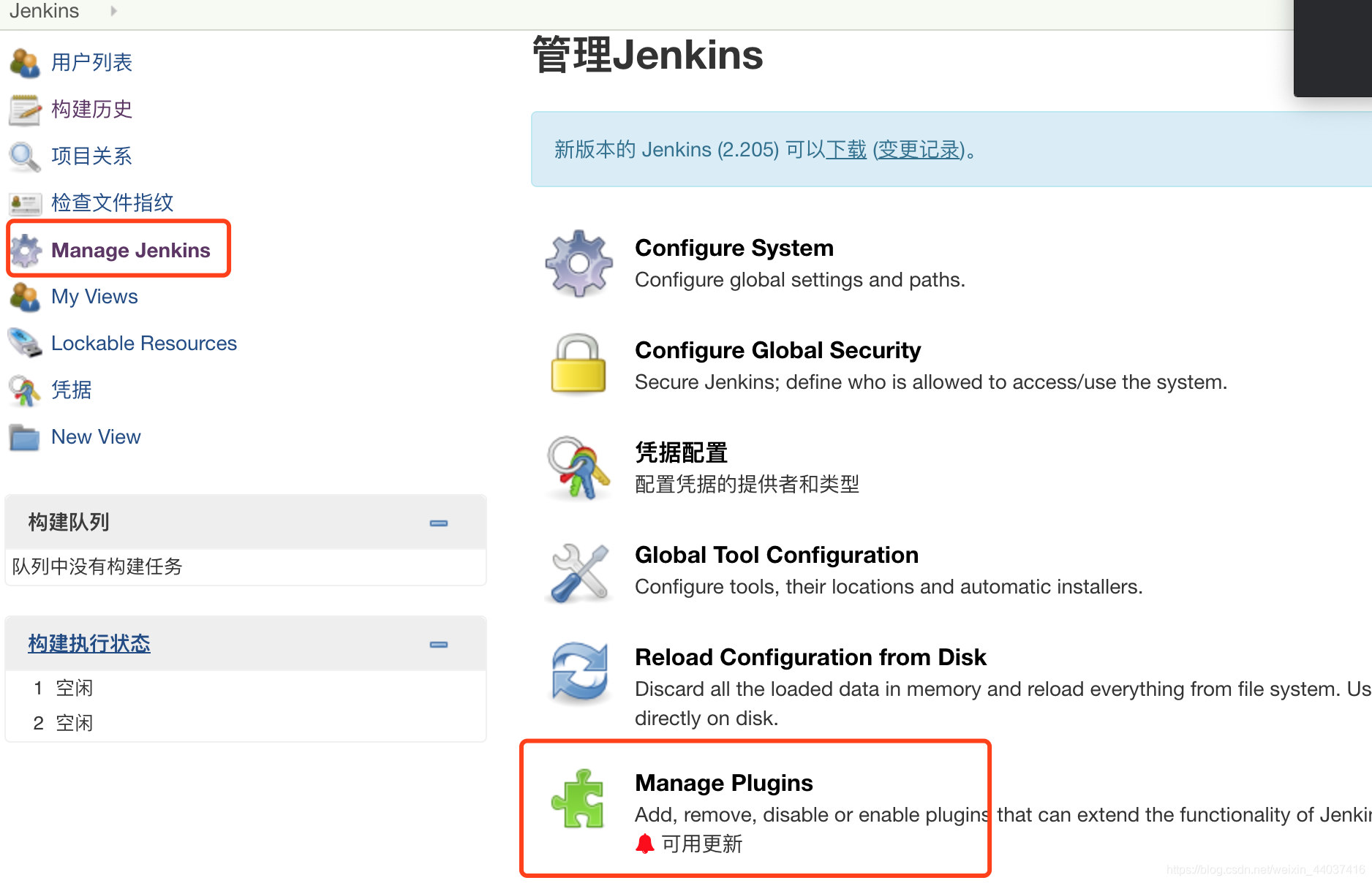
Task: Open New View link
Action: (x=96, y=437)
